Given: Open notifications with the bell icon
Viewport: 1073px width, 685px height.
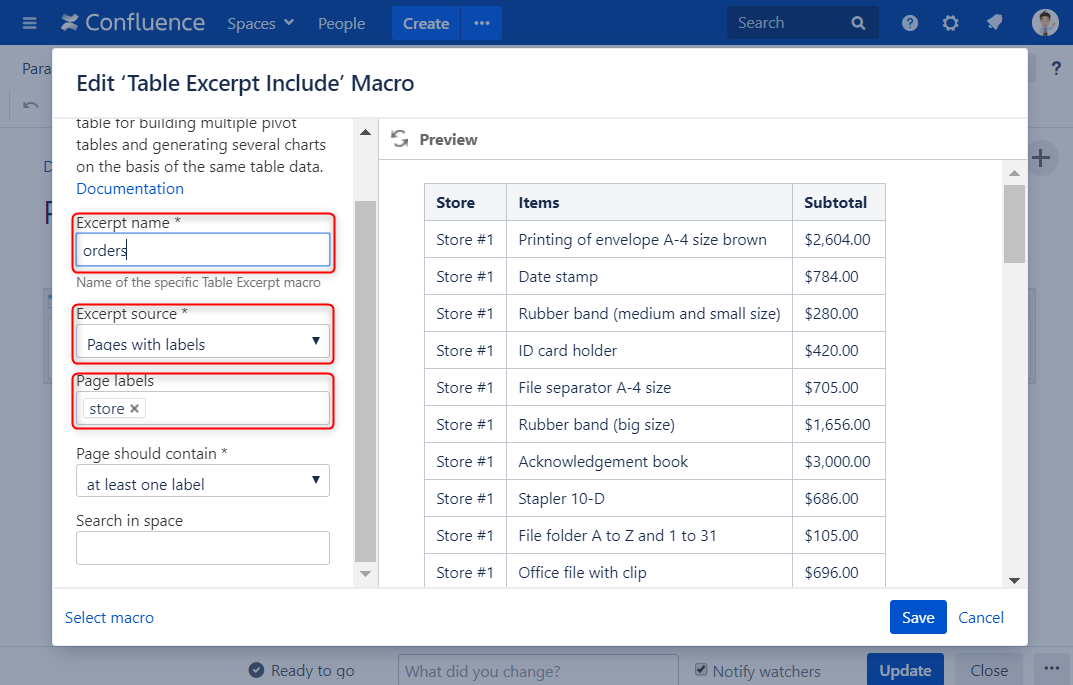Looking at the screenshot, I should (x=994, y=22).
